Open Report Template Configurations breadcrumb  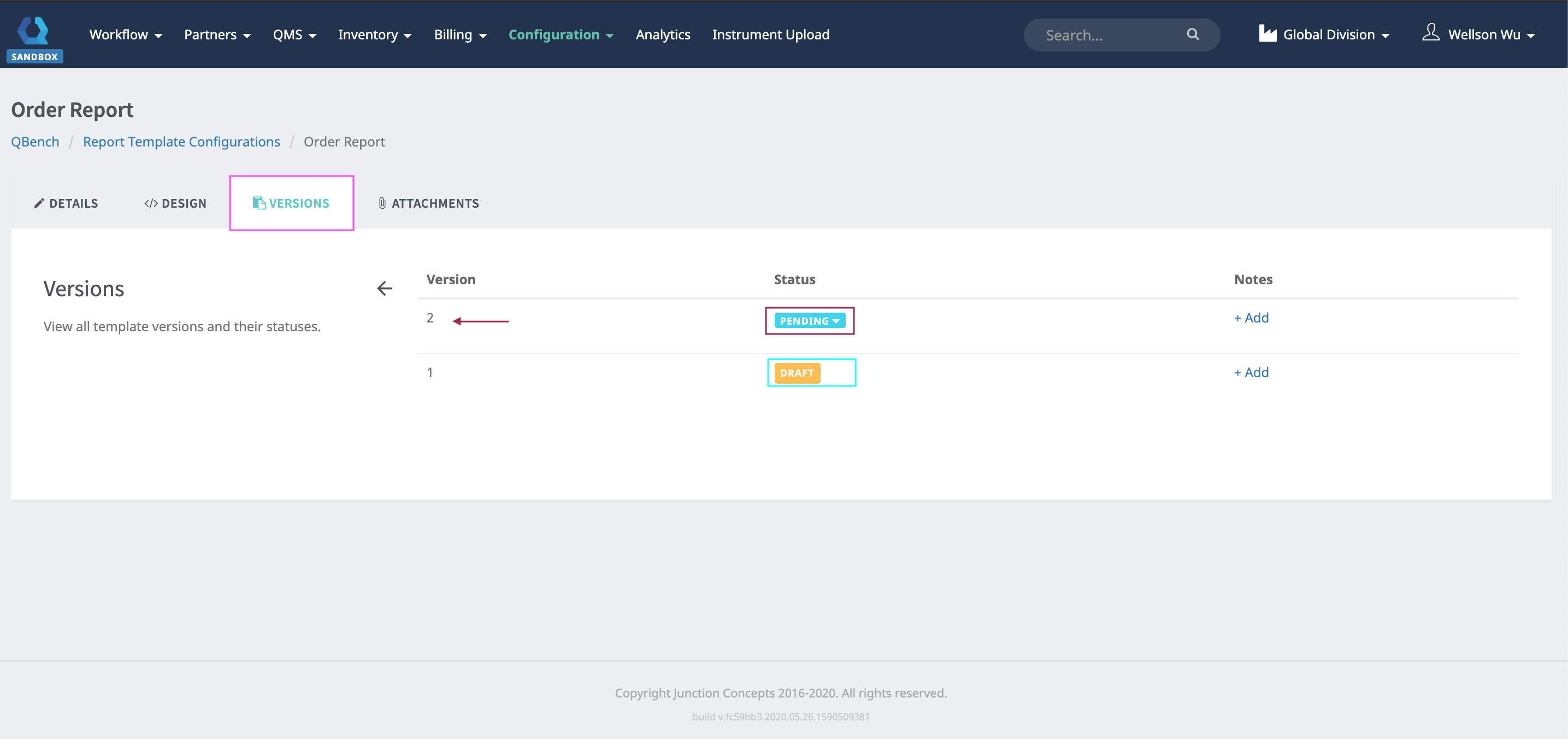(x=181, y=142)
